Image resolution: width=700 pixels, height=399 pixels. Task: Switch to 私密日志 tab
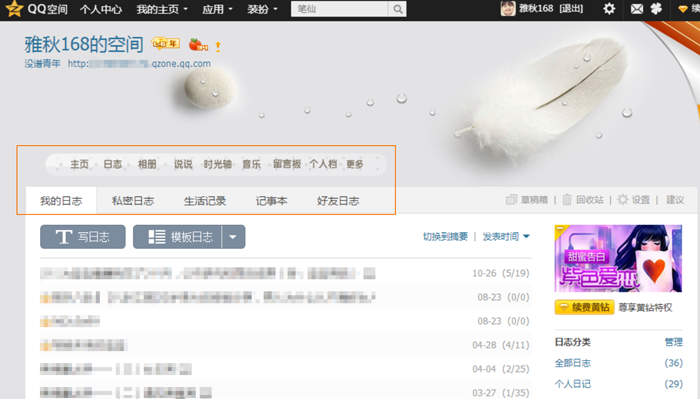click(133, 201)
